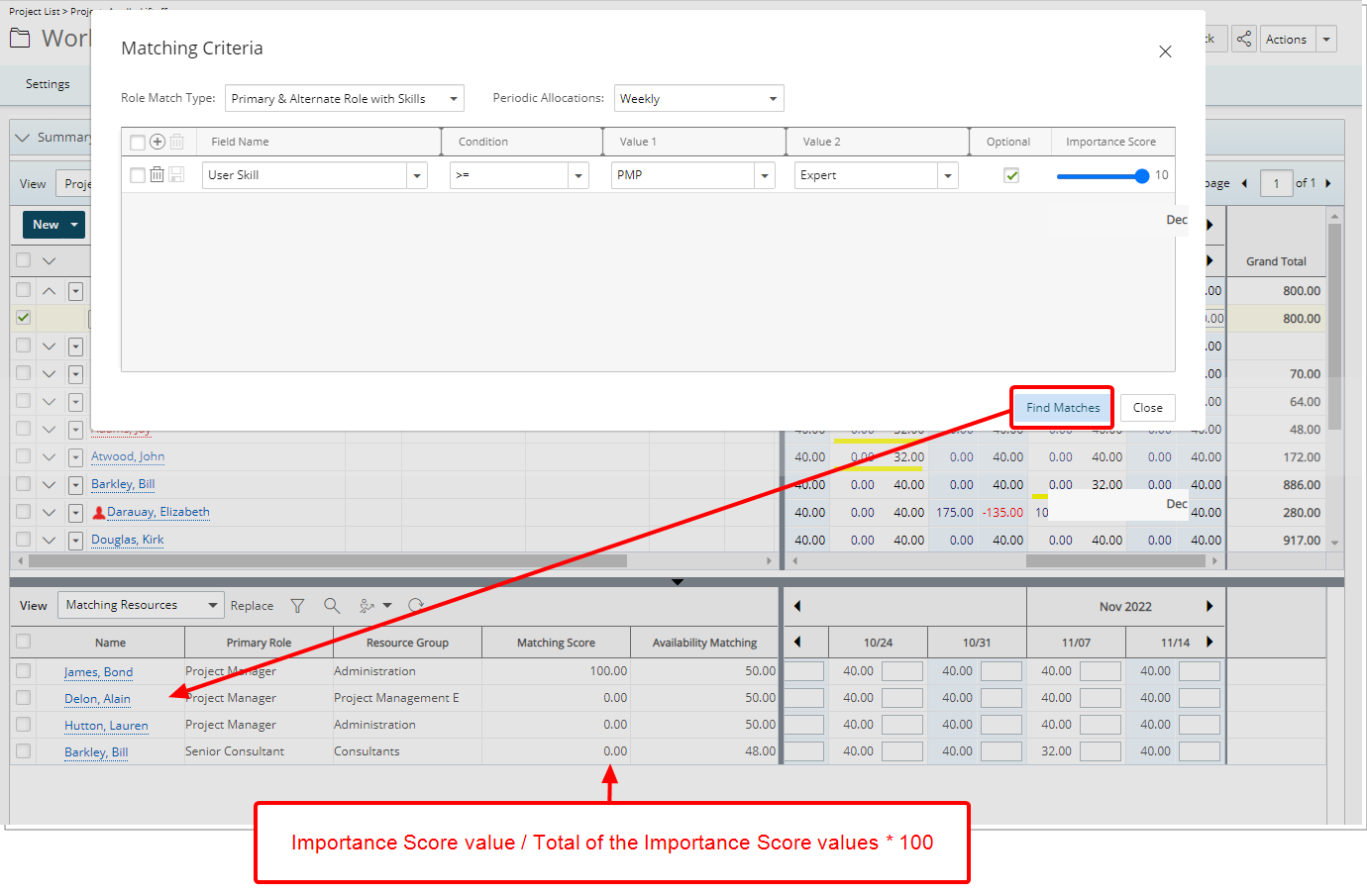Open the Actions dropdown arrow
This screenshot has width=1367, height=896.
tap(1326, 39)
